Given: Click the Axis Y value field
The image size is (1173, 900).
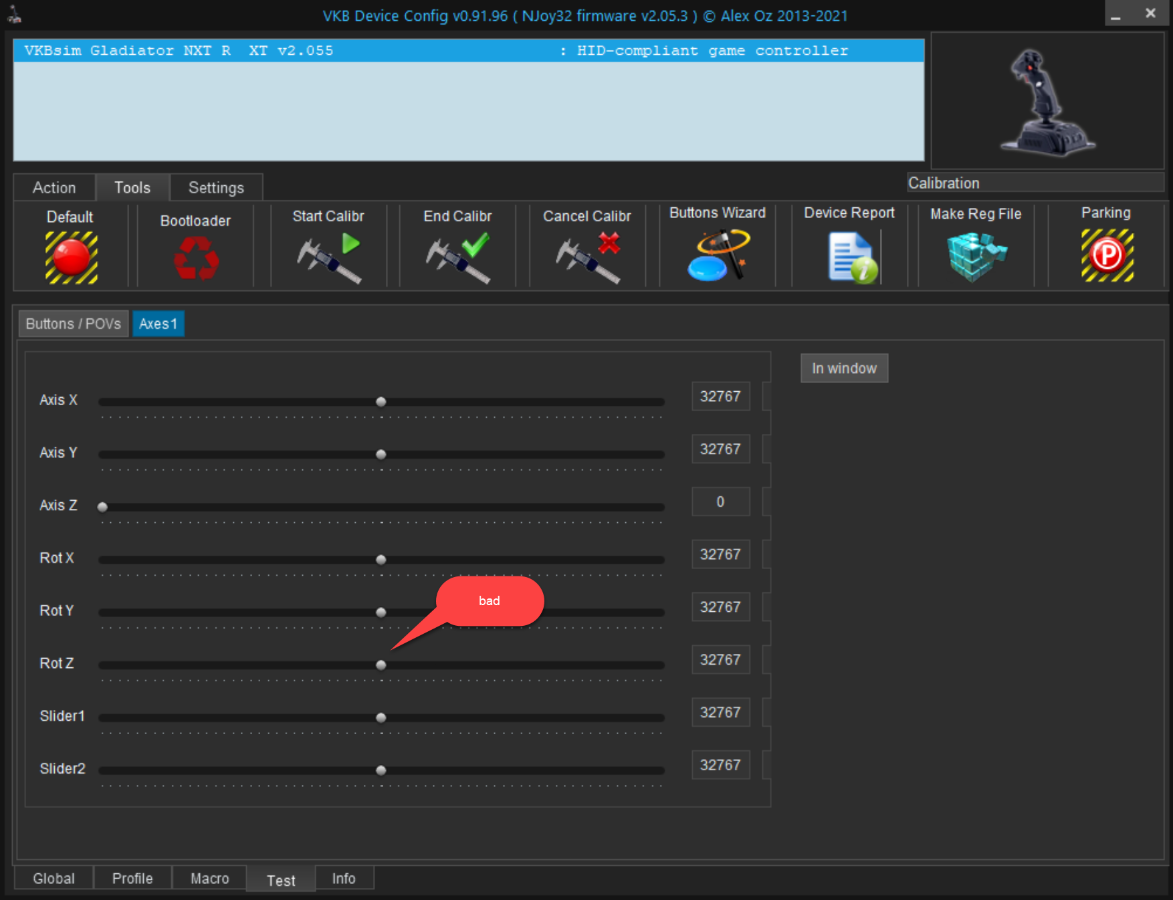Looking at the screenshot, I should click(x=720, y=449).
